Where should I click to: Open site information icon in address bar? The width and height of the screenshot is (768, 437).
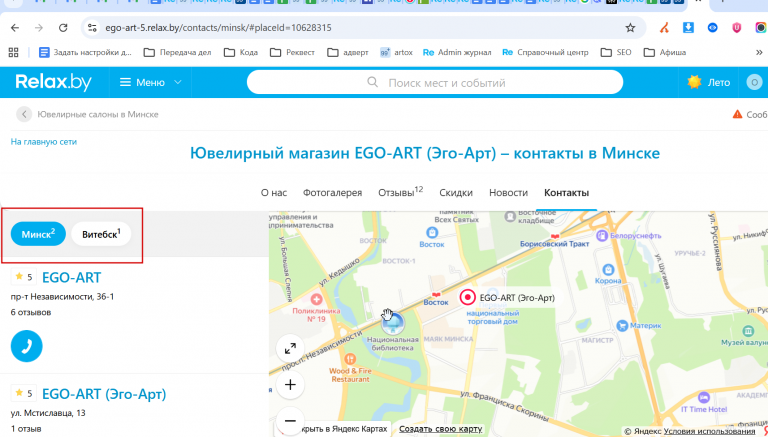click(92, 28)
